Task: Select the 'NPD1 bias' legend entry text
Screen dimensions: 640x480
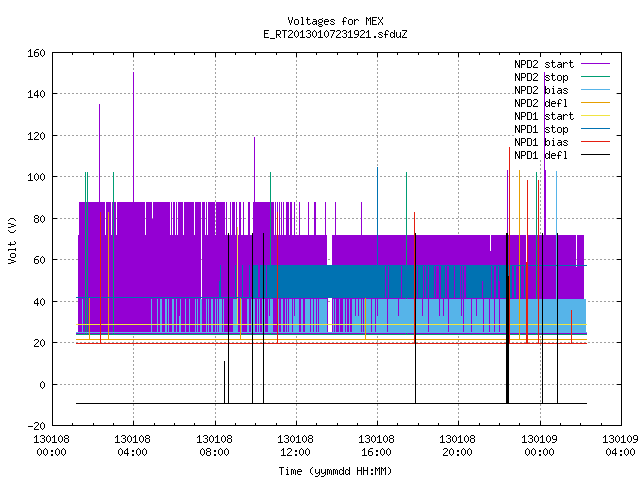Action: coord(541,142)
